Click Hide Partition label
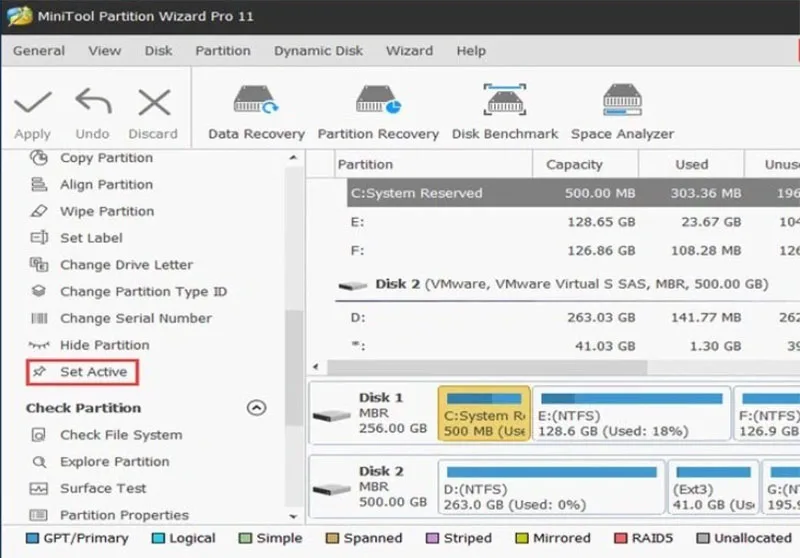The width and height of the screenshot is (800, 558). click(x=105, y=345)
